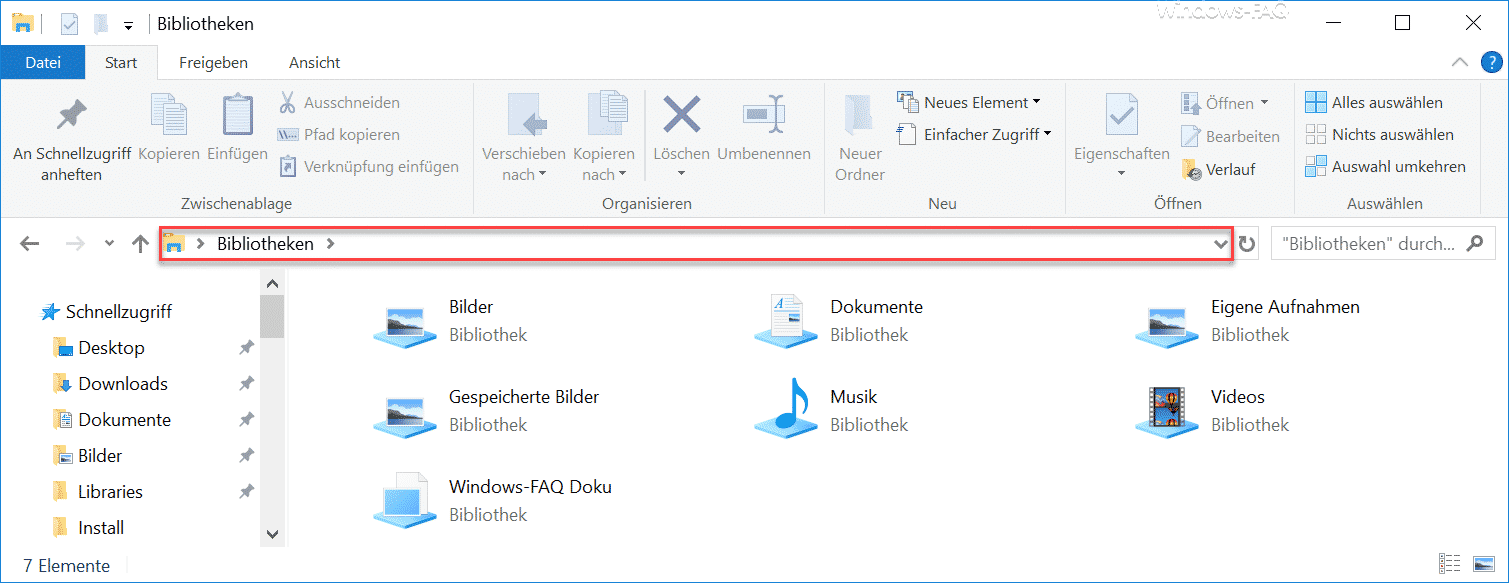Select the Videos library
1509x583 pixels.
pyautogui.click(x=1212, y=411)
